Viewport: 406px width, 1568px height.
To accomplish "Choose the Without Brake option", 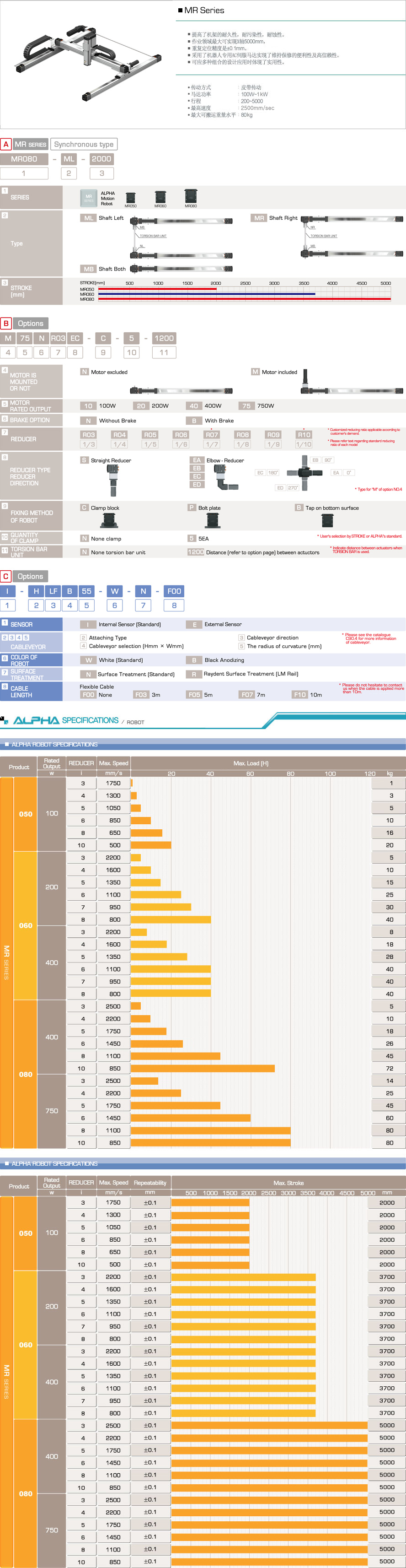I will pyautogui.click(x=109, y=421).
